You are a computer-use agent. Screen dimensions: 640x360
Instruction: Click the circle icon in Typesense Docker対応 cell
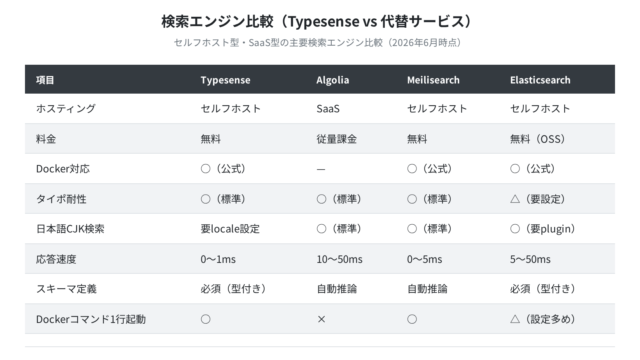click(205, 169)
